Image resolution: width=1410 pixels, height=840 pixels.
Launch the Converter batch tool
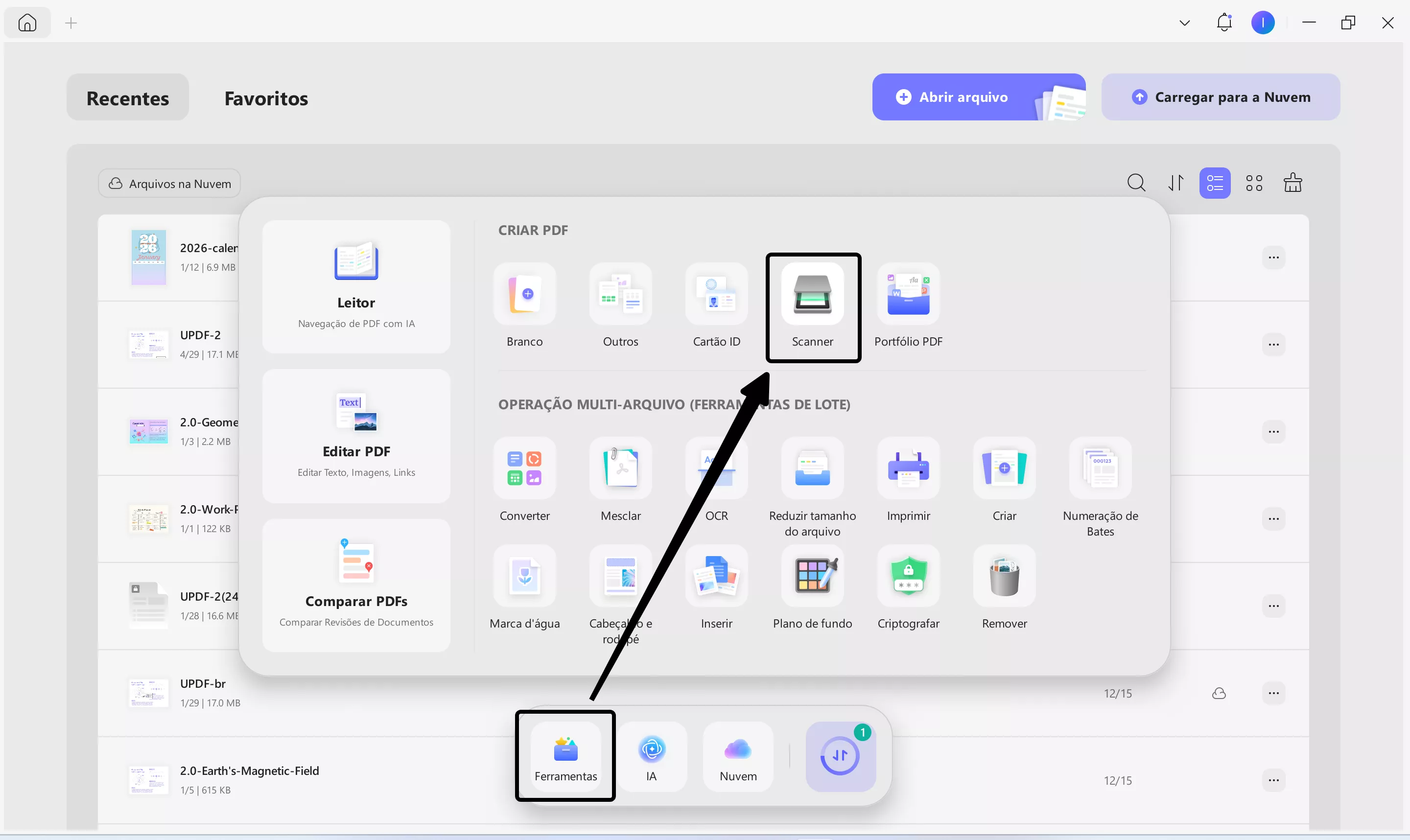pos(524,468)
